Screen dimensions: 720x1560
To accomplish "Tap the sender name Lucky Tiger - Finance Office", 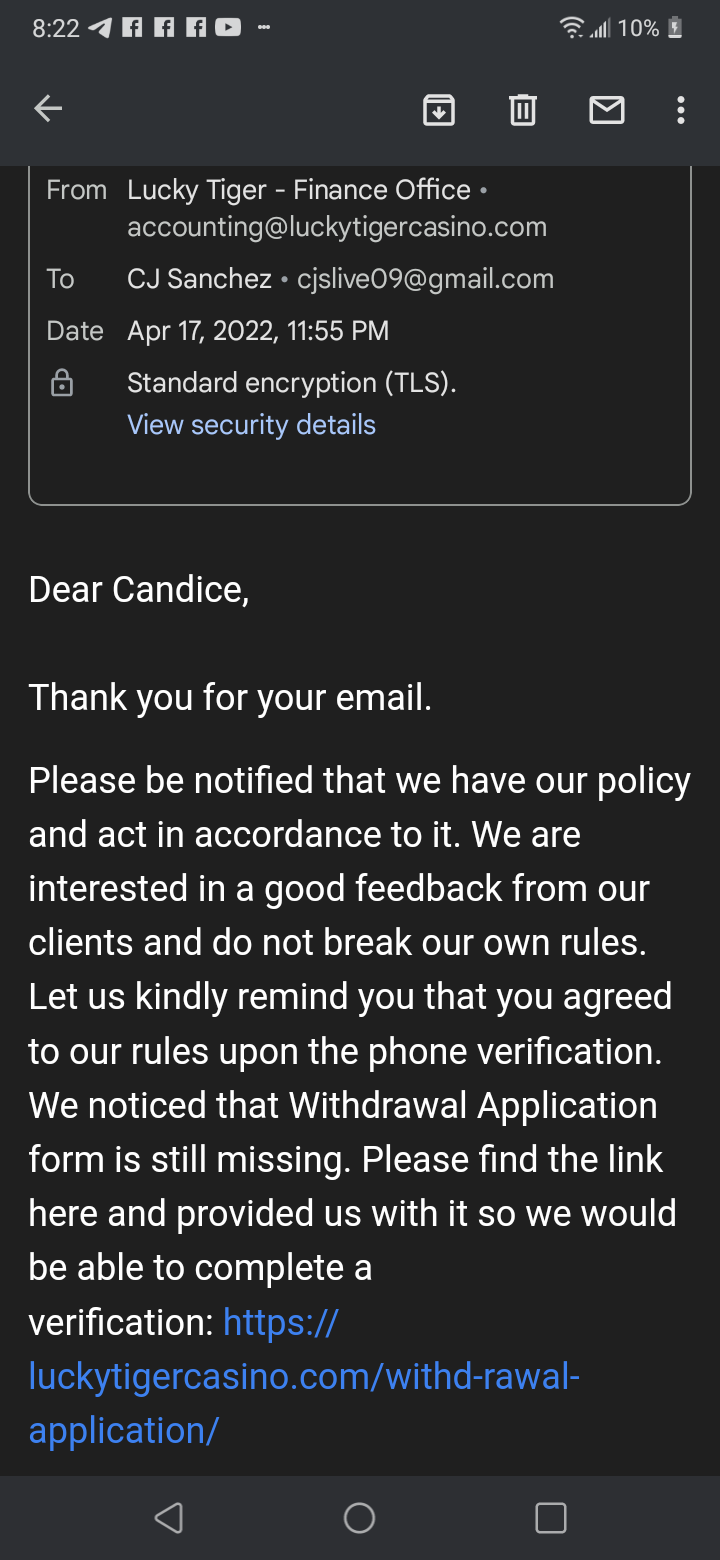I will pos(298,190).
